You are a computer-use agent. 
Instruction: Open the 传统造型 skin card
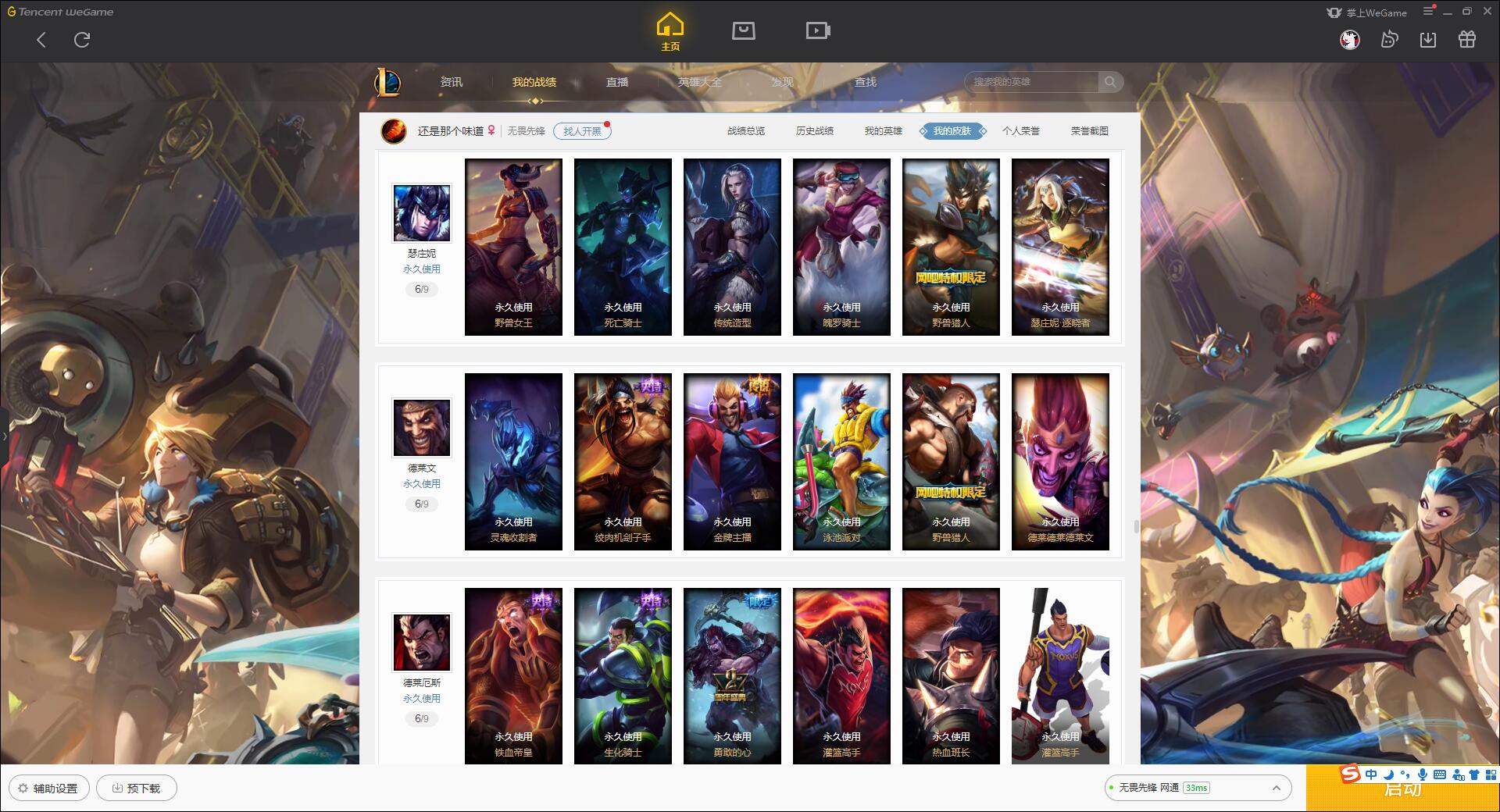pyautogui.click(x=732, y=247)
